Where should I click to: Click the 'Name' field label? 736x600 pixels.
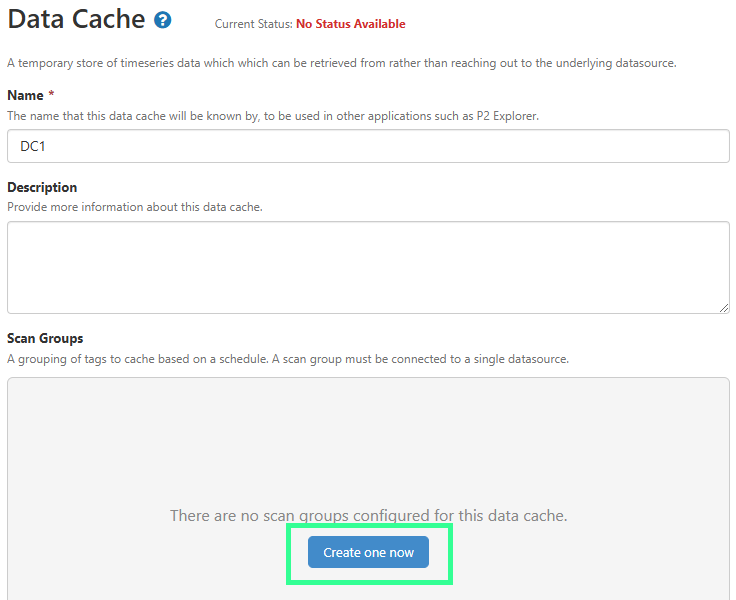point(25,95)
